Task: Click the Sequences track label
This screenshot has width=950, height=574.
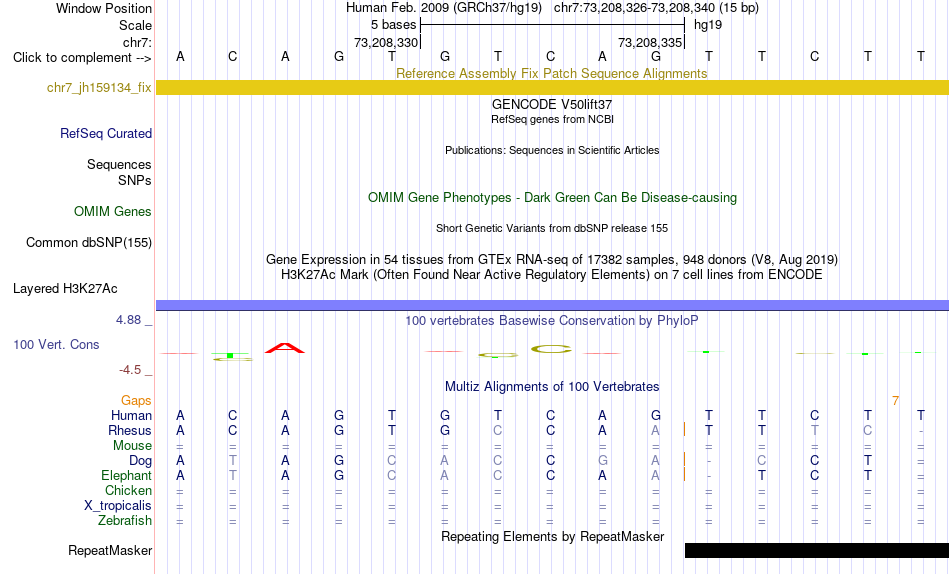Action: tap(119, 164)
